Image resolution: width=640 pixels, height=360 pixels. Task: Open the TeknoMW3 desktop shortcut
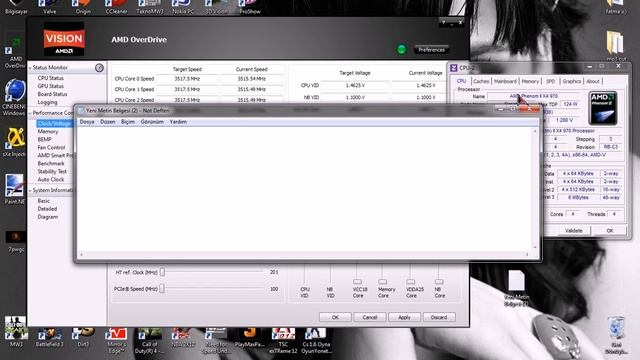tap(150, 7)
